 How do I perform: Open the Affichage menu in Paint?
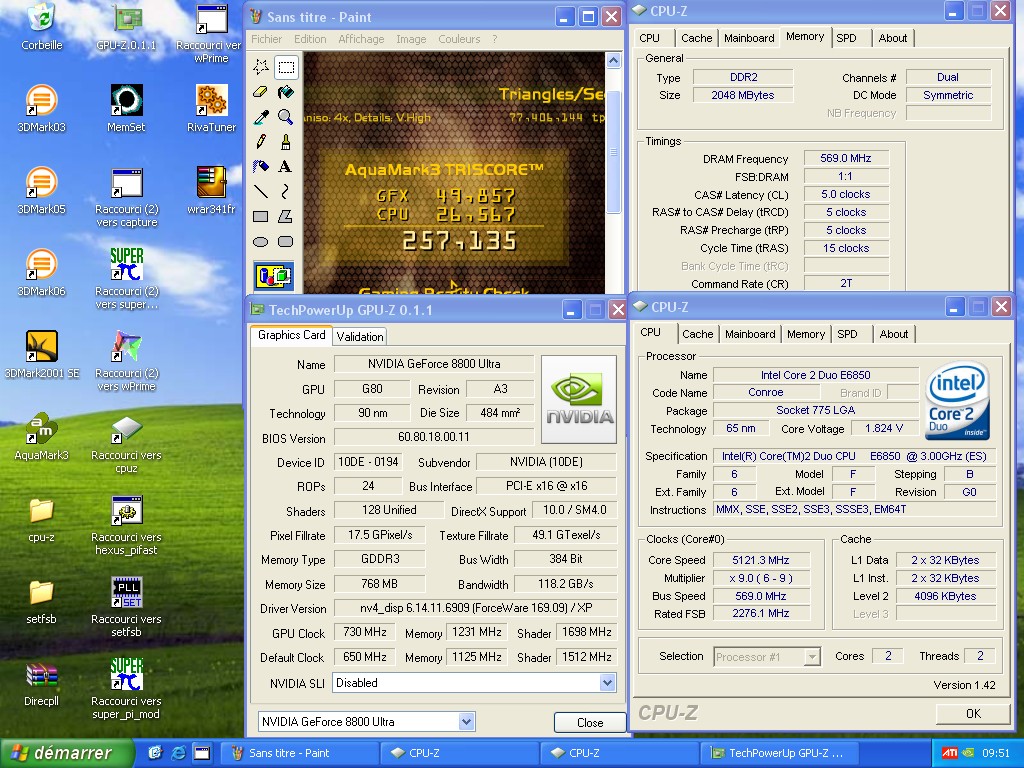pos(361,39)
